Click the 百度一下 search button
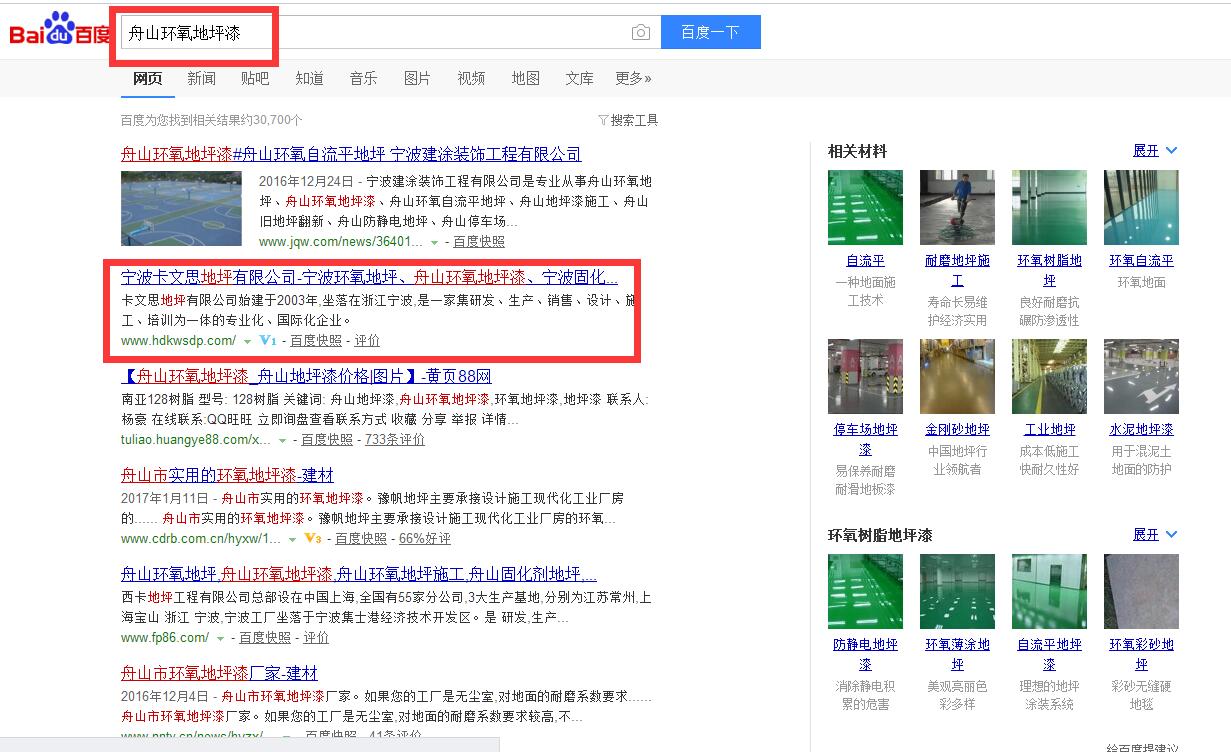Viewport: 1231px width, 752px height. coord(710,32)
